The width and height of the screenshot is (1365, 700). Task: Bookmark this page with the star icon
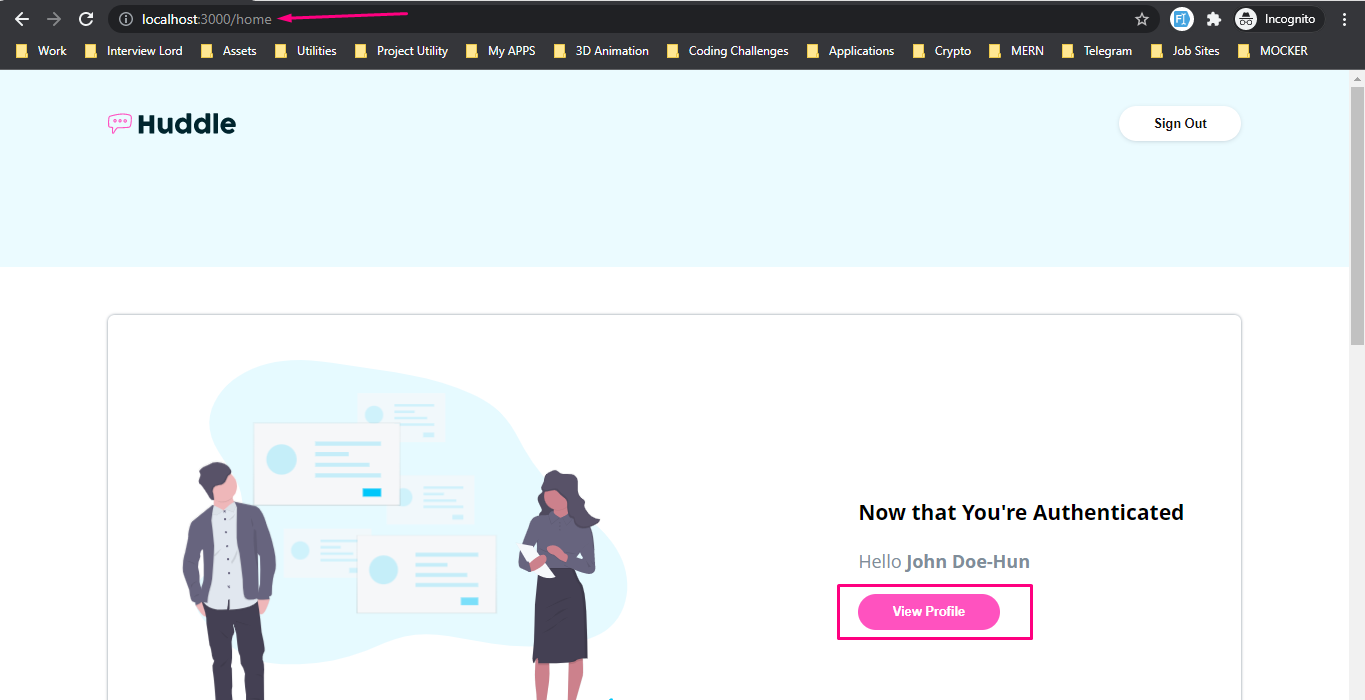1142,19
